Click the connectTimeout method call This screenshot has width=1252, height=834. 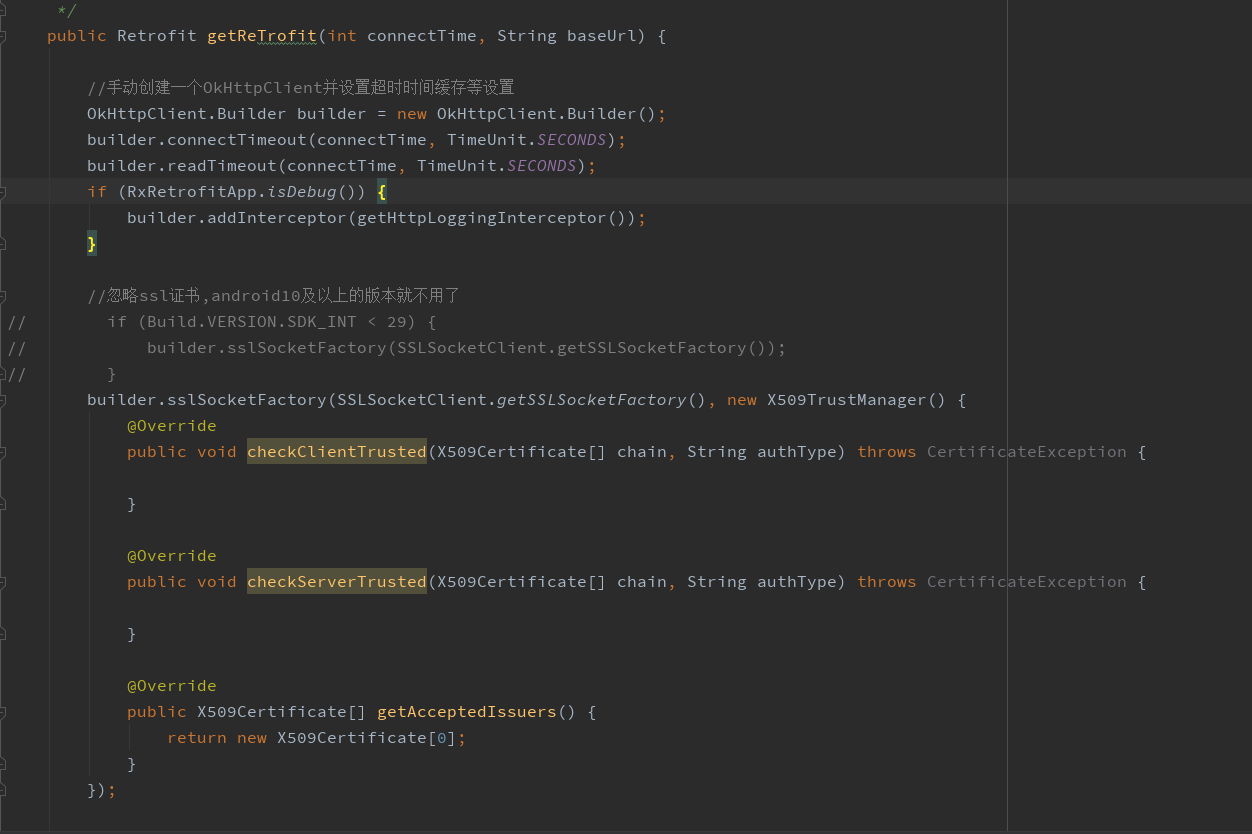pyautogui.click(x=237, y=140)
